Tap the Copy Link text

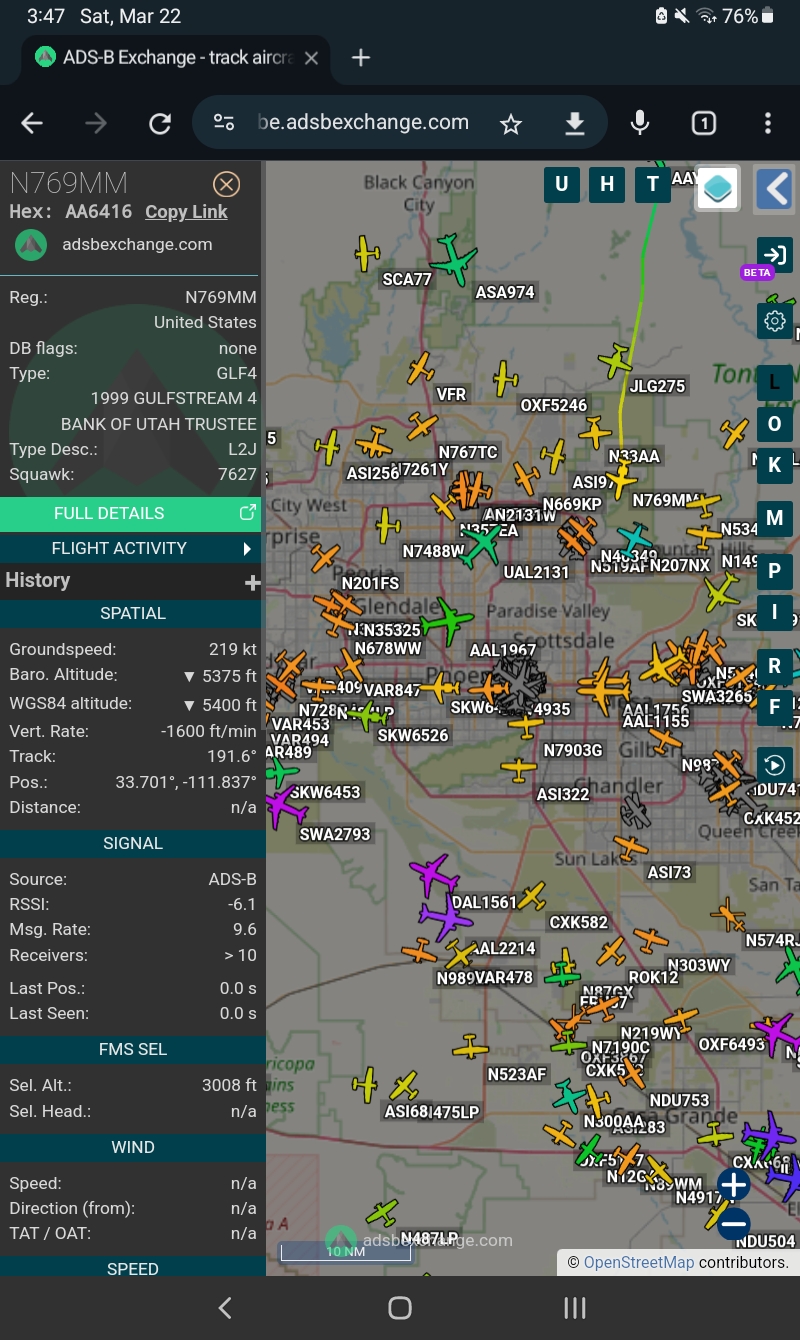point(186,212)
